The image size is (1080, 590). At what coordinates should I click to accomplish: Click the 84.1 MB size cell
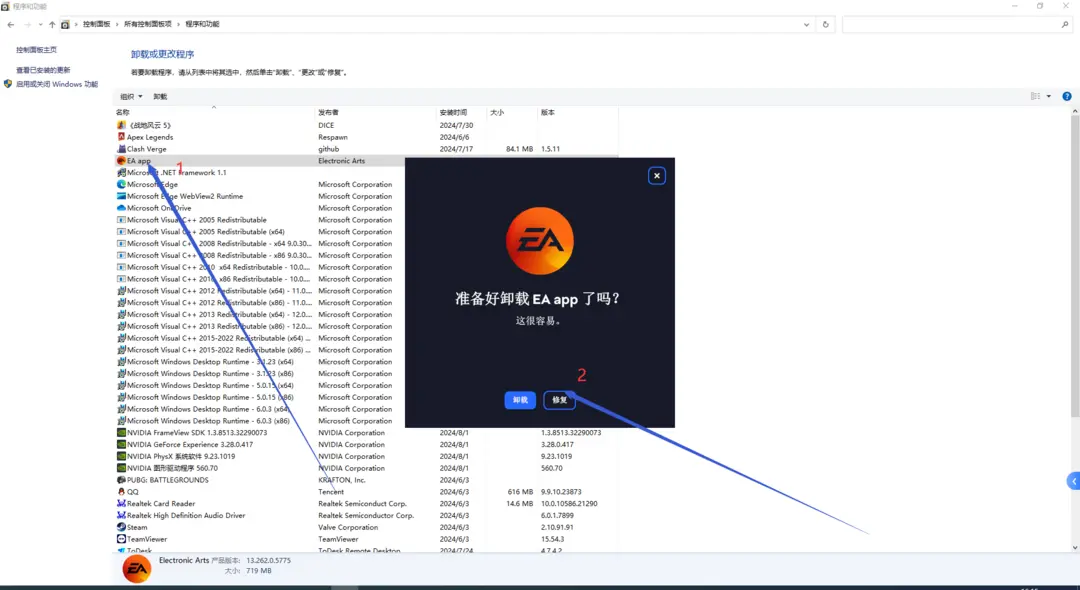[x=519, y=149]
